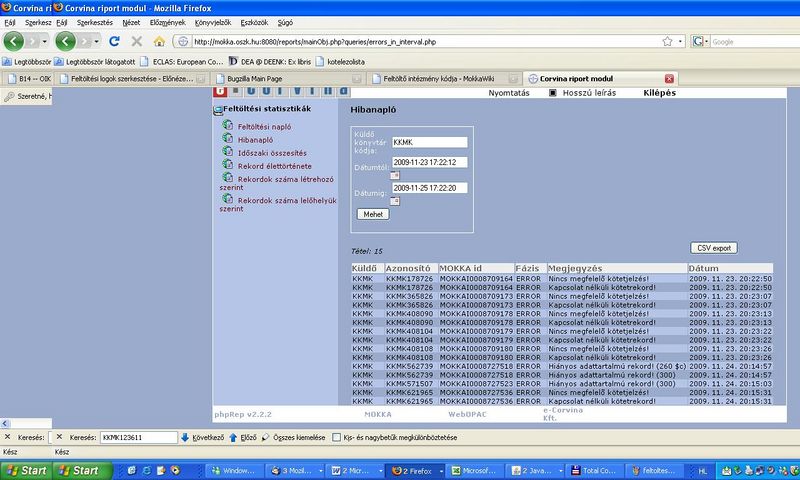Click the browser Reload icon
800x480 pixels.
click(114, 41)
